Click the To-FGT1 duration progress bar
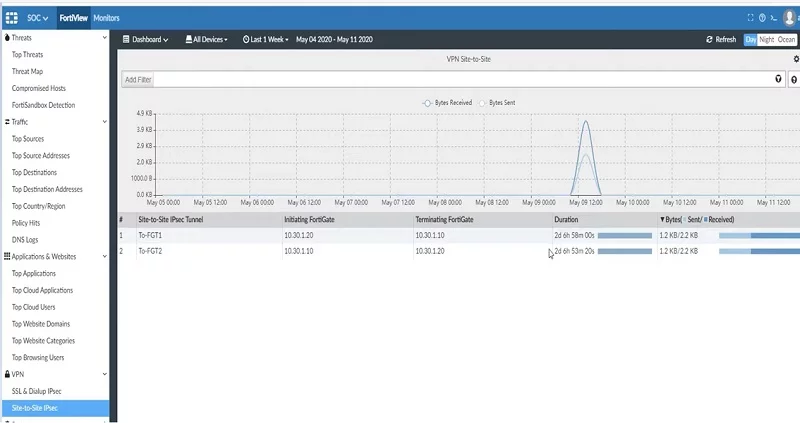This screenshot has height=423, width=800. 624,236
